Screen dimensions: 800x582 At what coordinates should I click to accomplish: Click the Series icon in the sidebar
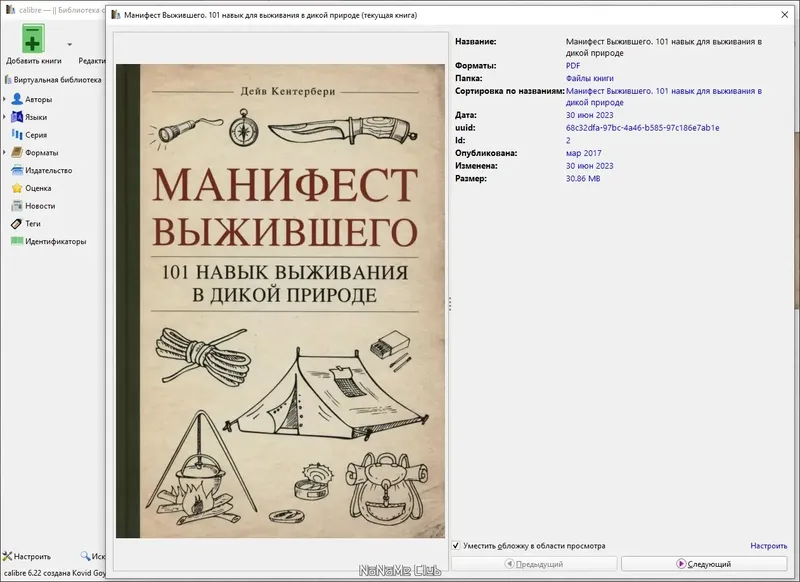click(17, 135)
